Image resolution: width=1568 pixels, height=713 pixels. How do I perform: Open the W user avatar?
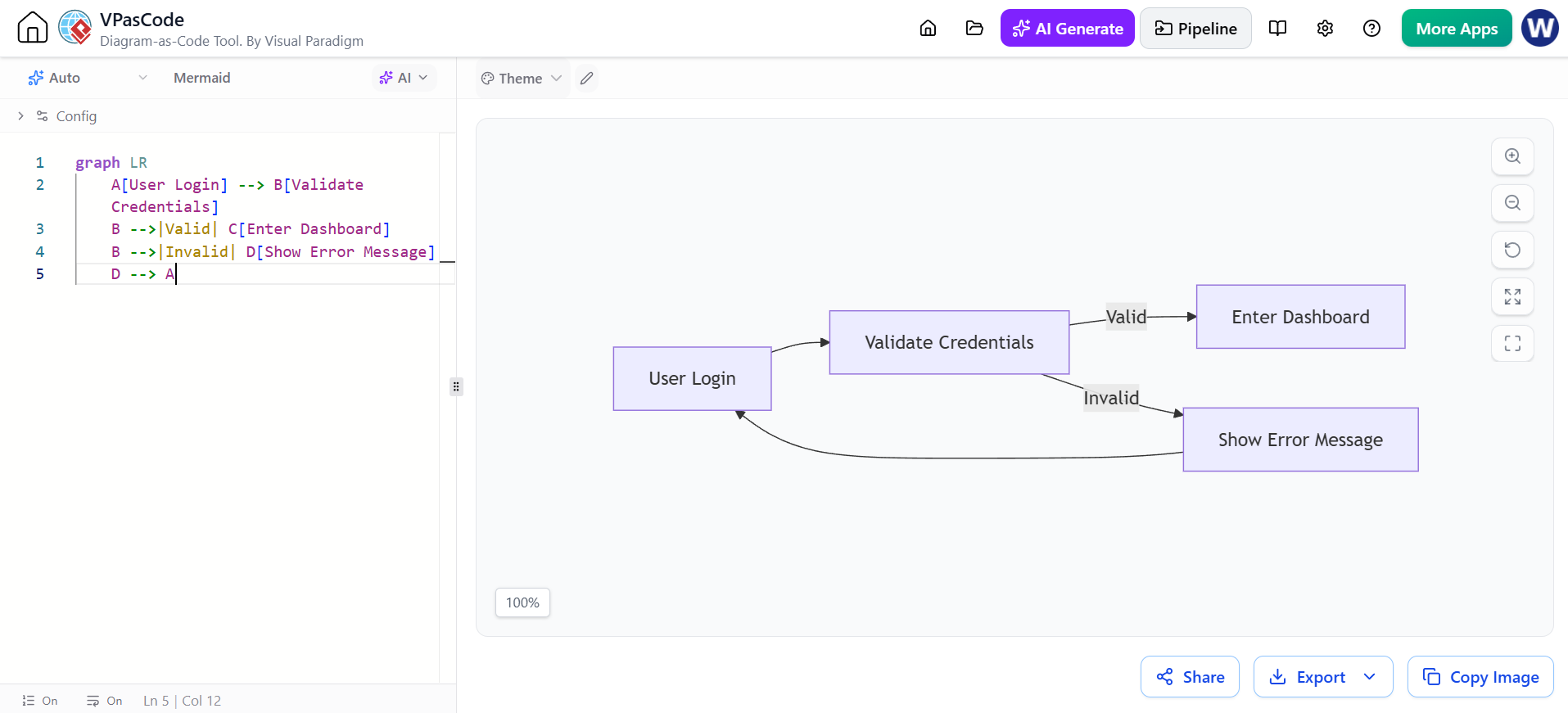(1540, 28)
